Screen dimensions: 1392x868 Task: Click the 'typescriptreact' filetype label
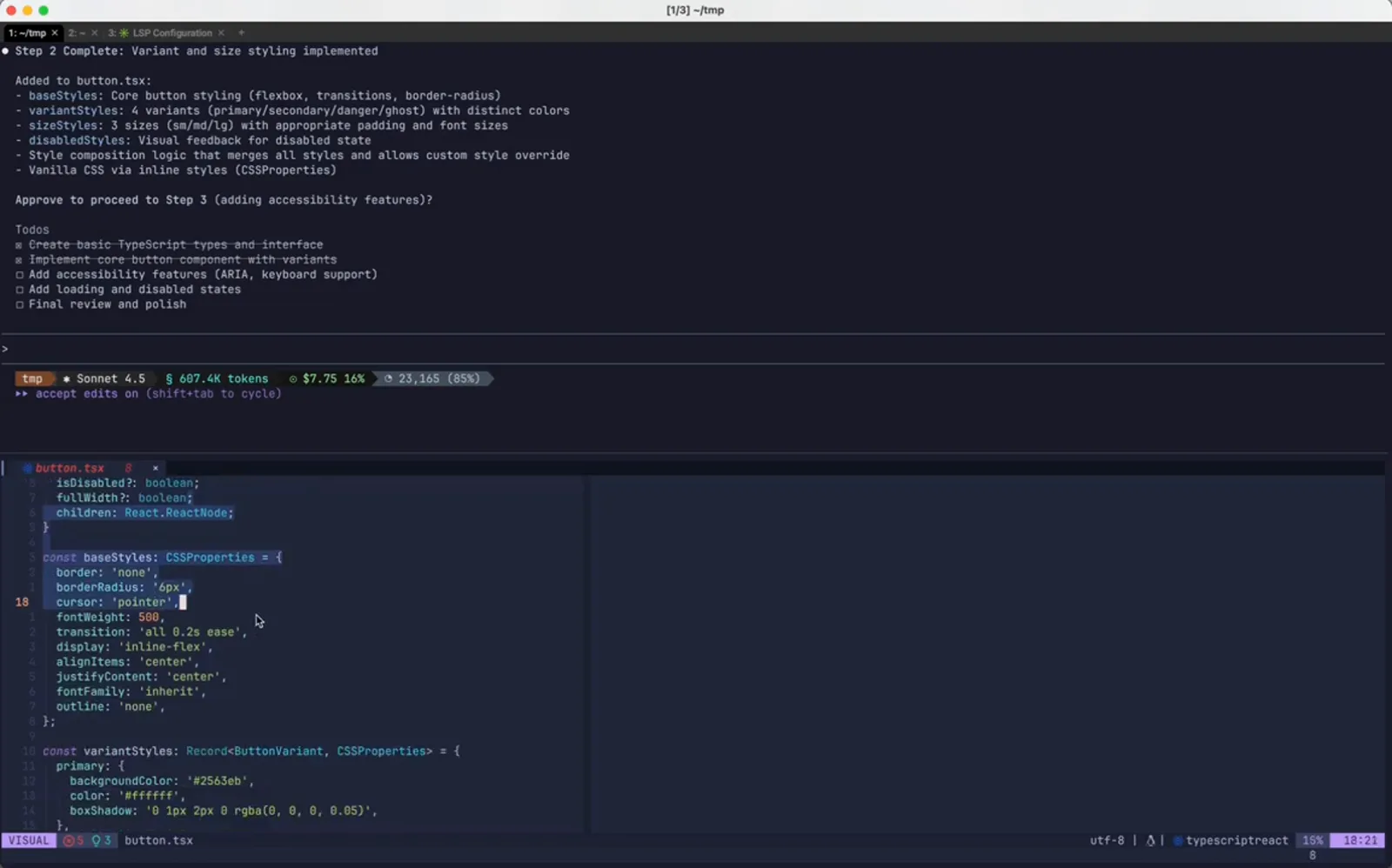pos(1236,840)
